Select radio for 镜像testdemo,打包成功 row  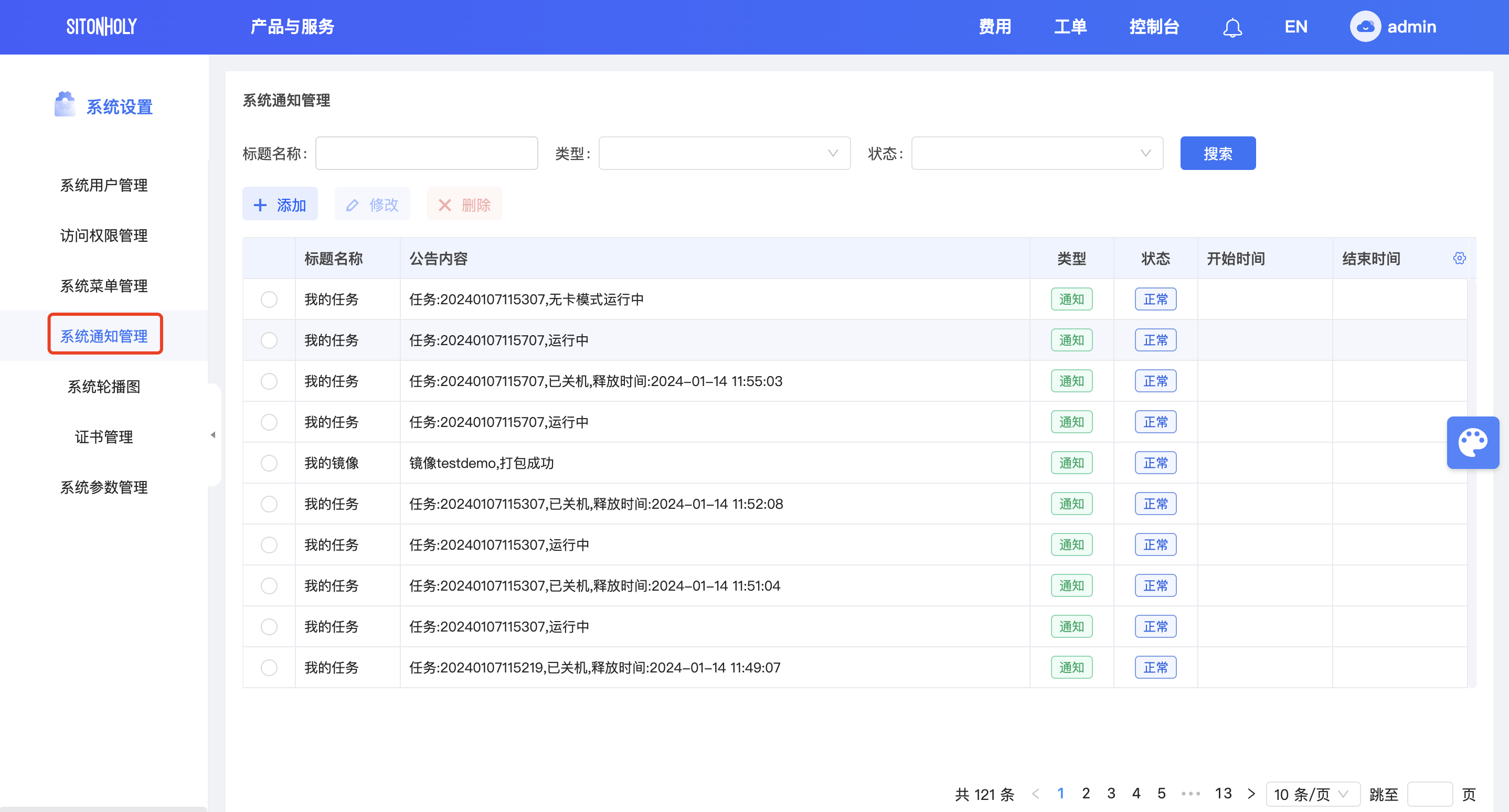(269, 463)
